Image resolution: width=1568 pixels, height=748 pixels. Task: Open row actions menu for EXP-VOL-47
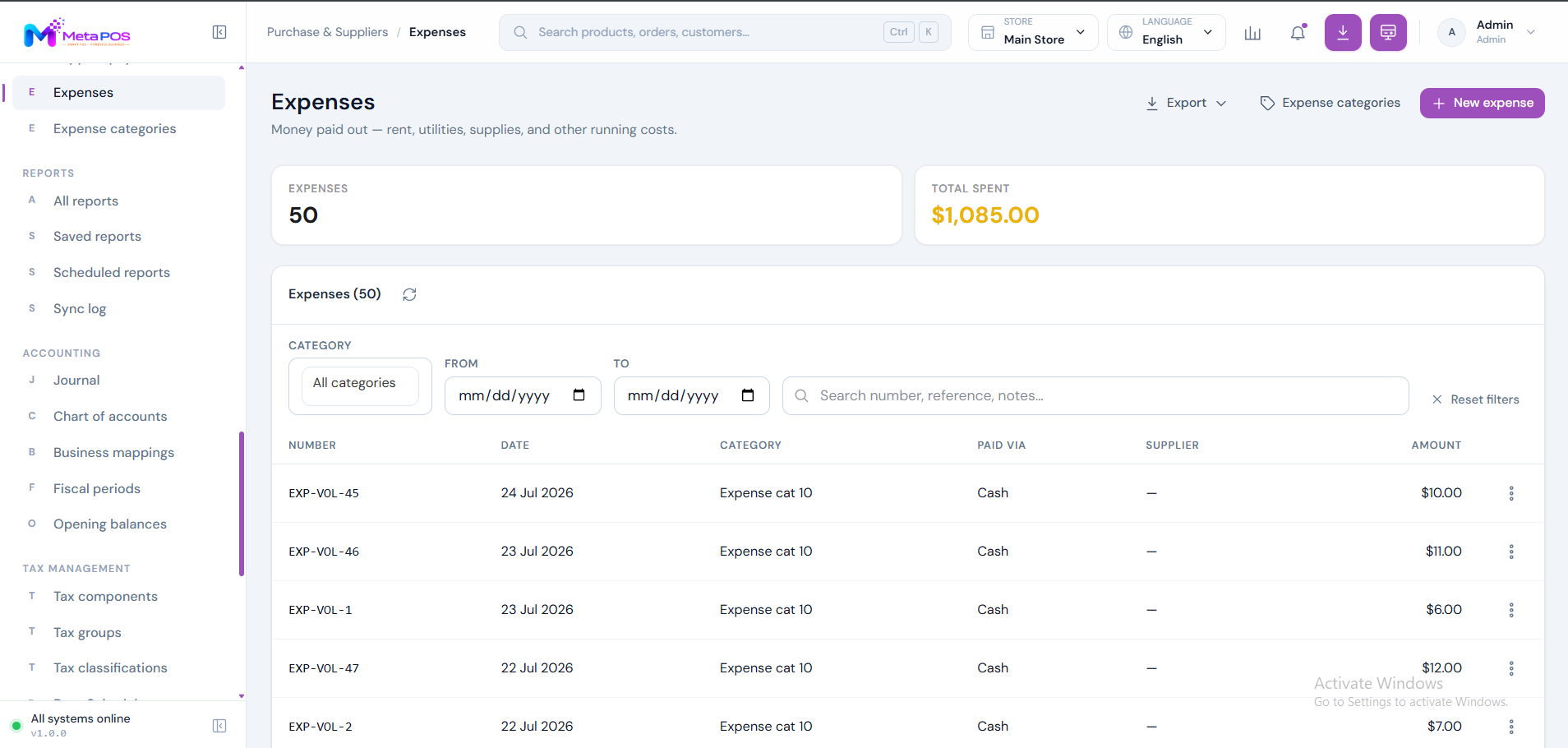1511,668
